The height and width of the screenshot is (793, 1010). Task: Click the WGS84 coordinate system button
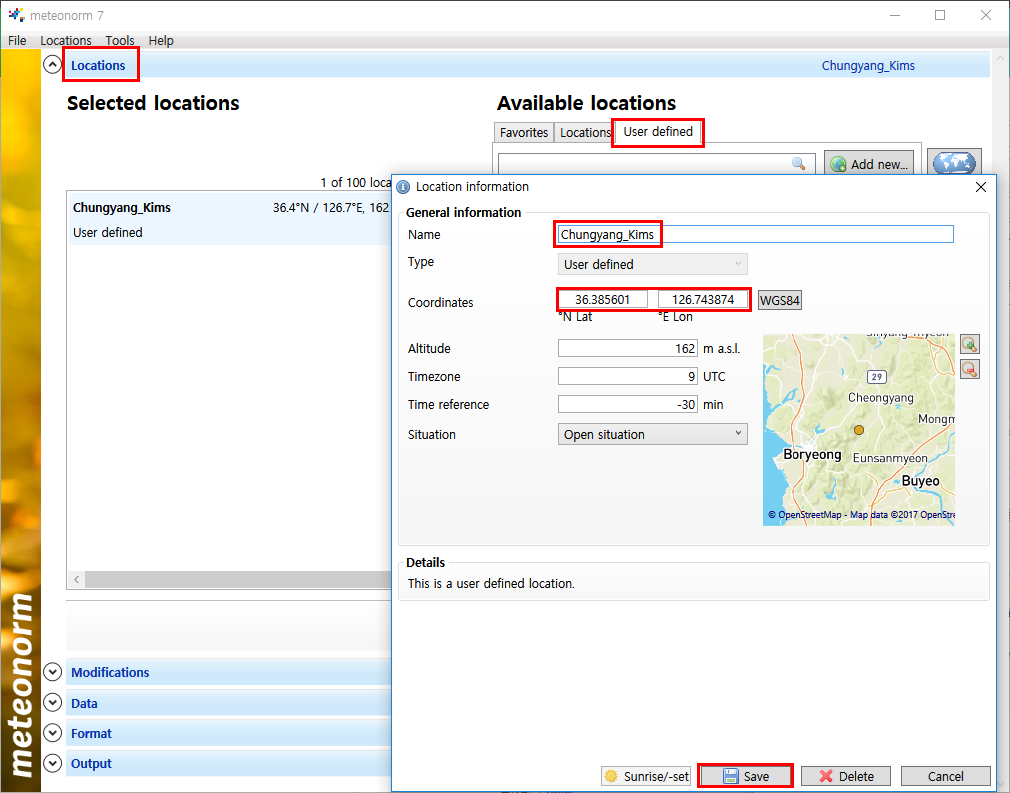(x=779, y=300)
